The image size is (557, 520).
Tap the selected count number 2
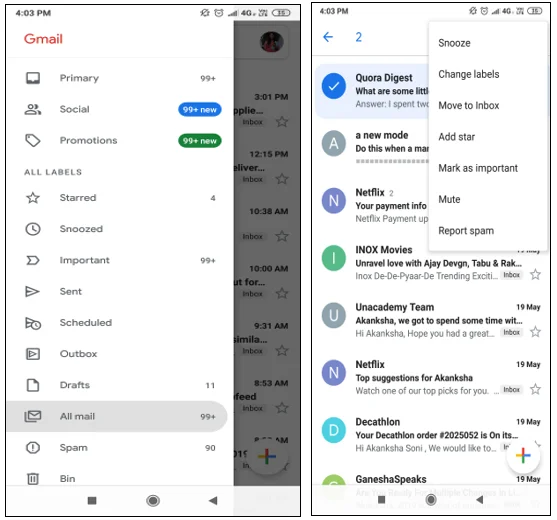pyautogui.click(x=358, y=37)
